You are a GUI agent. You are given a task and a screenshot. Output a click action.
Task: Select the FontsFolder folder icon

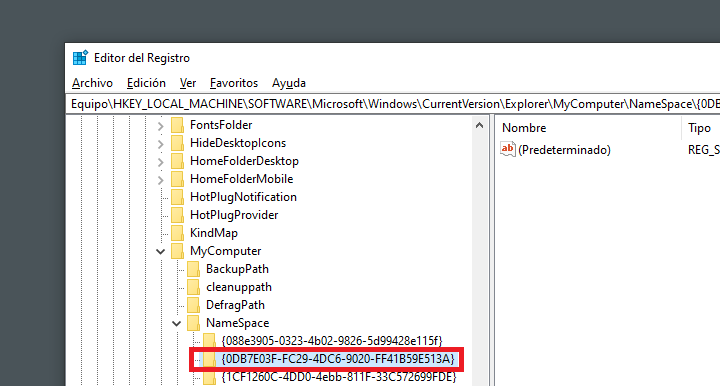pyautogui.click(x=177, y=125)
